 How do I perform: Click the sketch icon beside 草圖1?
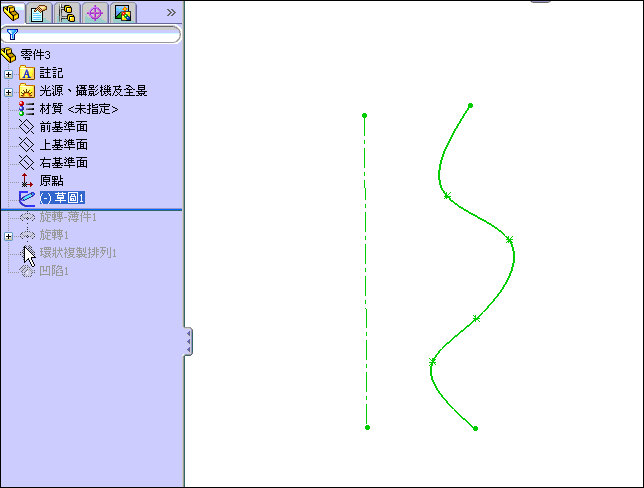point(27,198)
